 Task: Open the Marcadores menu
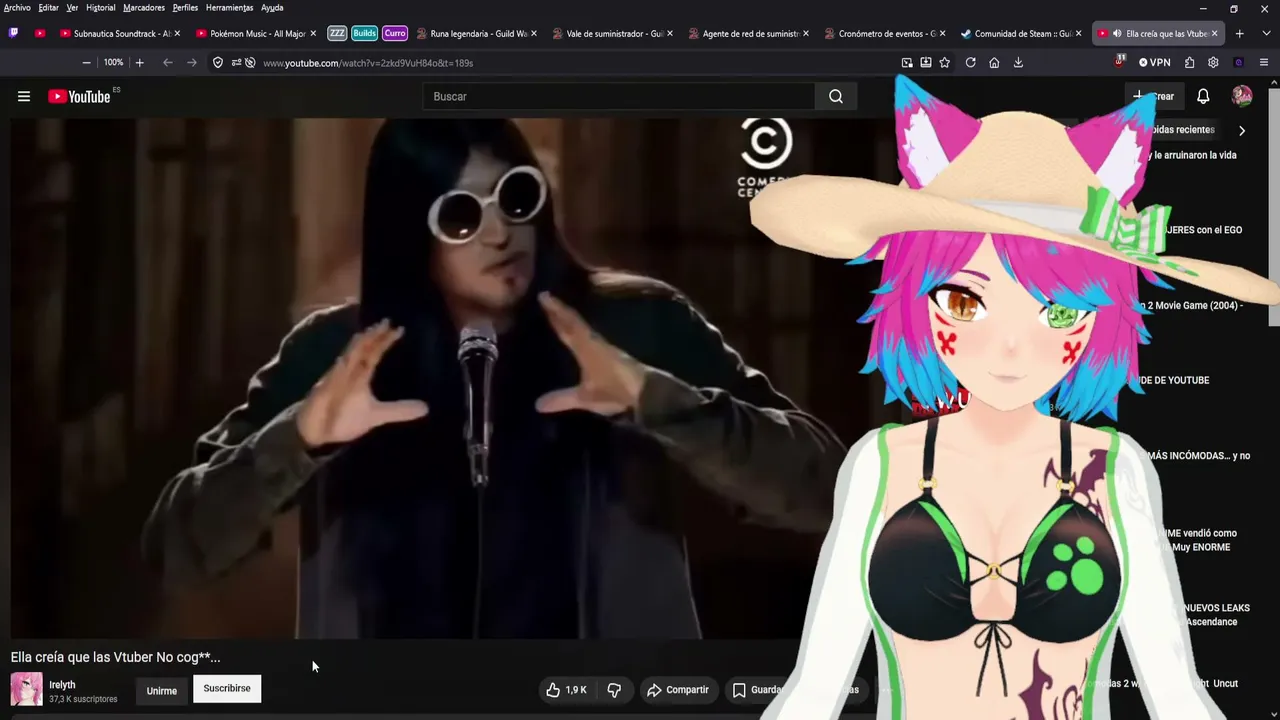tap(144, 8)
